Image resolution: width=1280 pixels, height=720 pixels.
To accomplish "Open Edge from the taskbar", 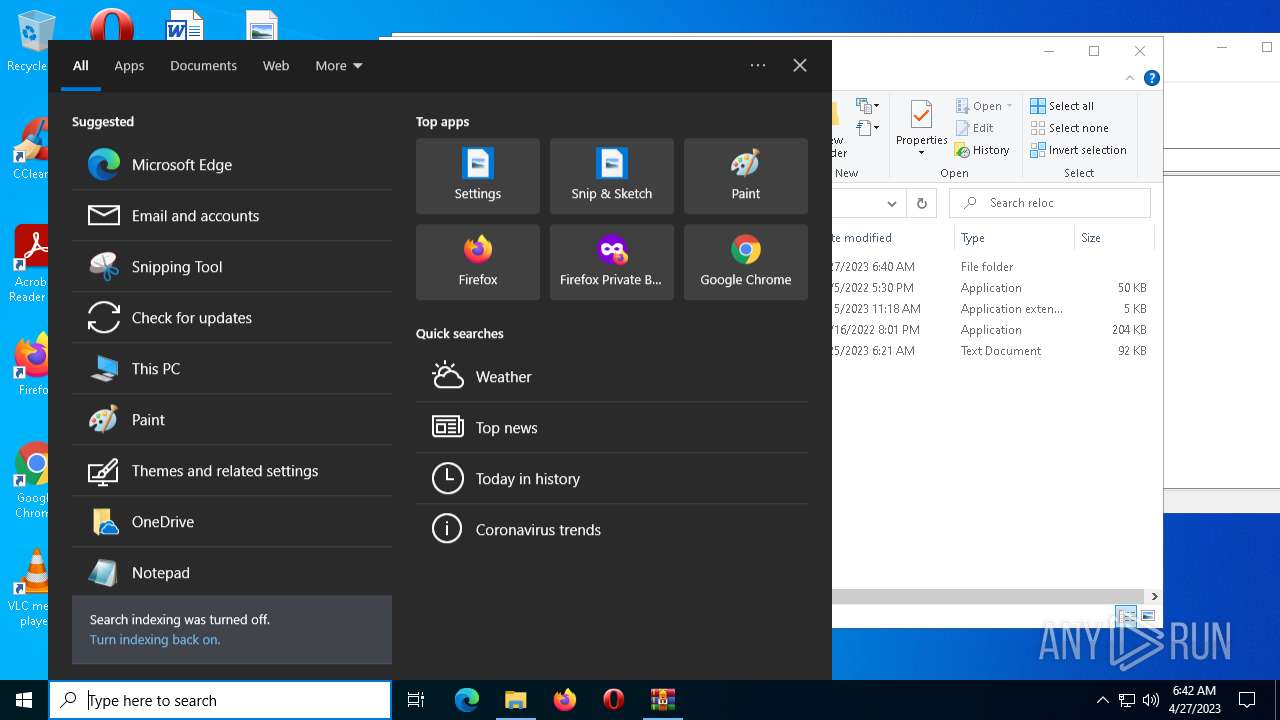I will pyautogui.click(x=467, y=700).
